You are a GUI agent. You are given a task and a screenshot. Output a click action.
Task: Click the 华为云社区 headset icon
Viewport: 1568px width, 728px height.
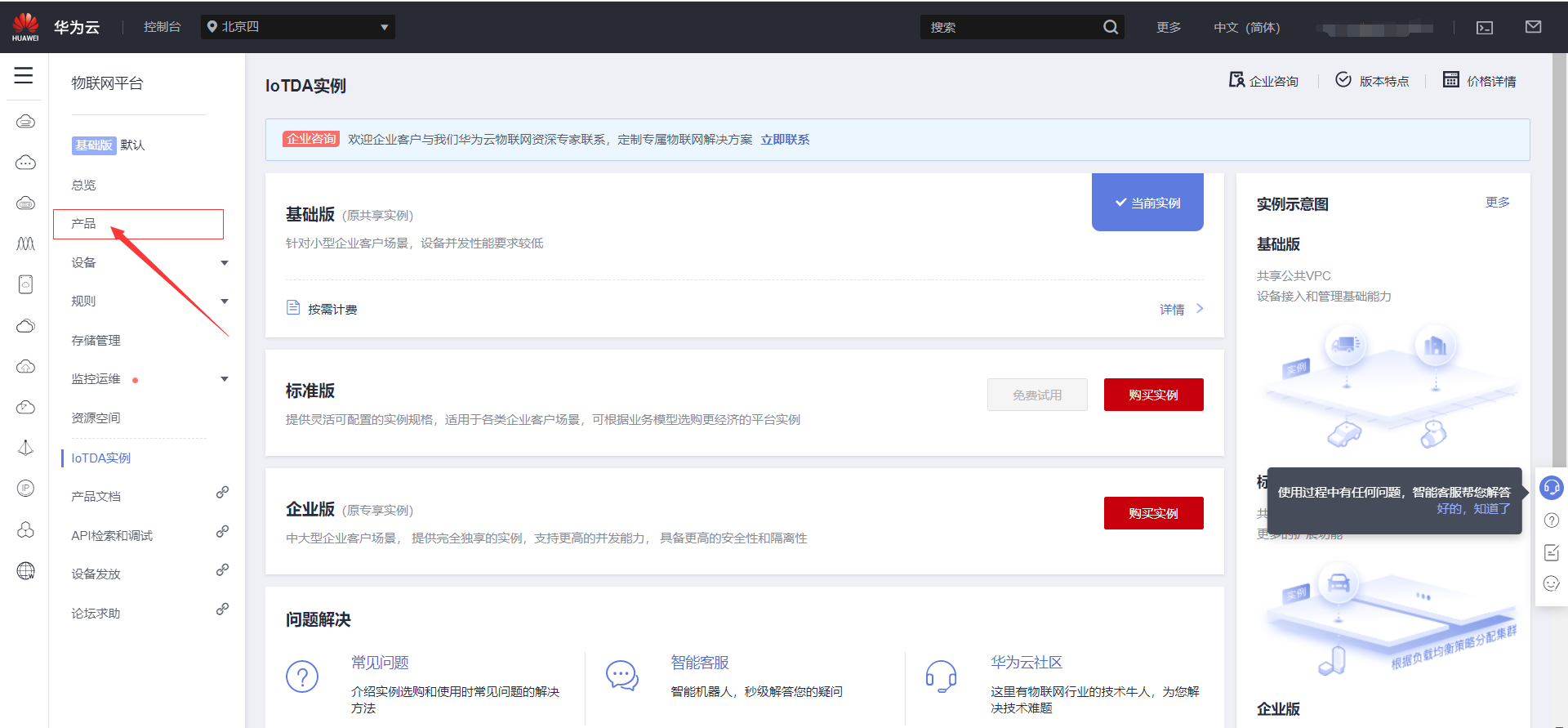click(941, 677)
